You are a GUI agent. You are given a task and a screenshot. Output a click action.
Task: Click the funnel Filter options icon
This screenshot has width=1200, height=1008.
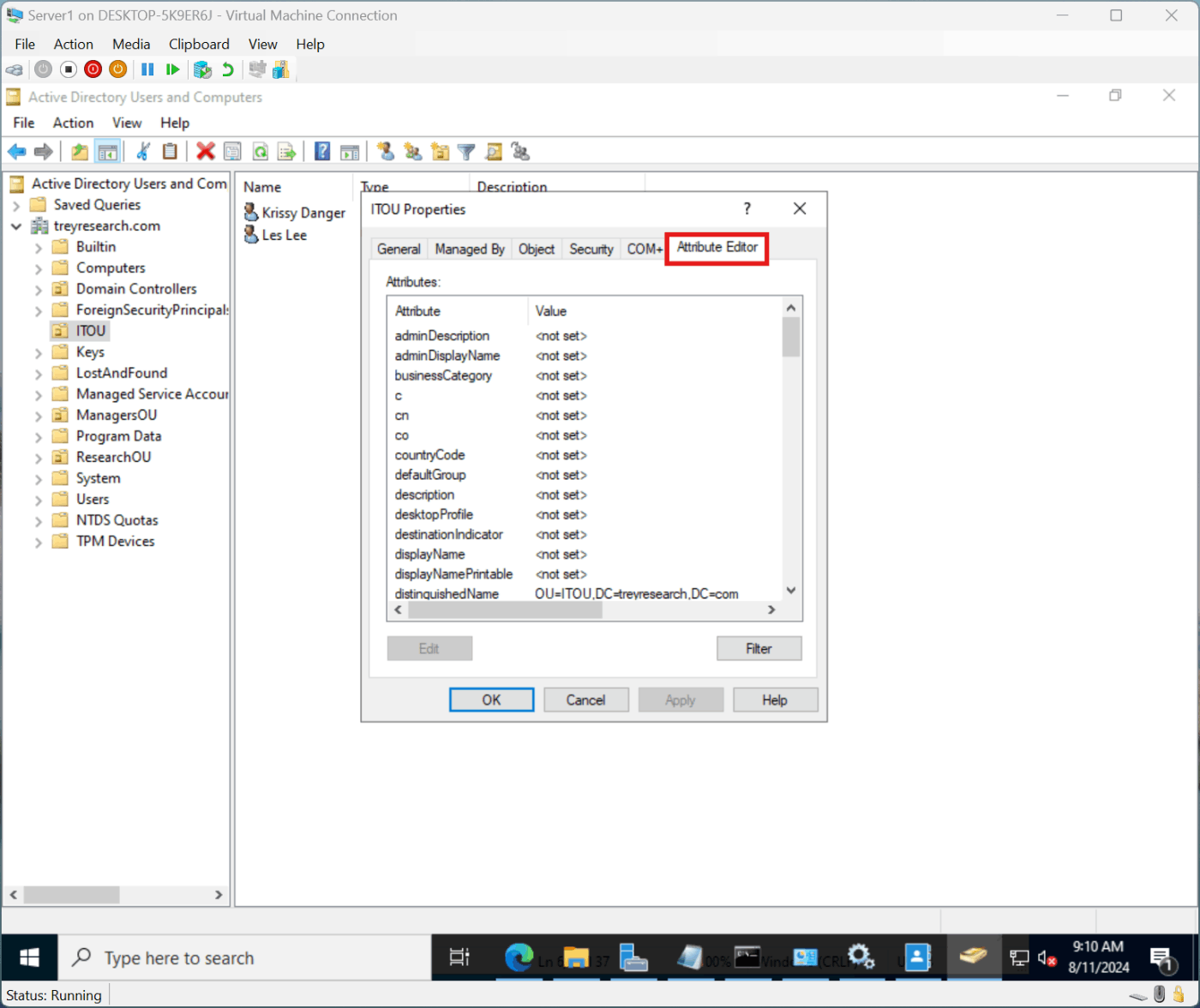466,153
